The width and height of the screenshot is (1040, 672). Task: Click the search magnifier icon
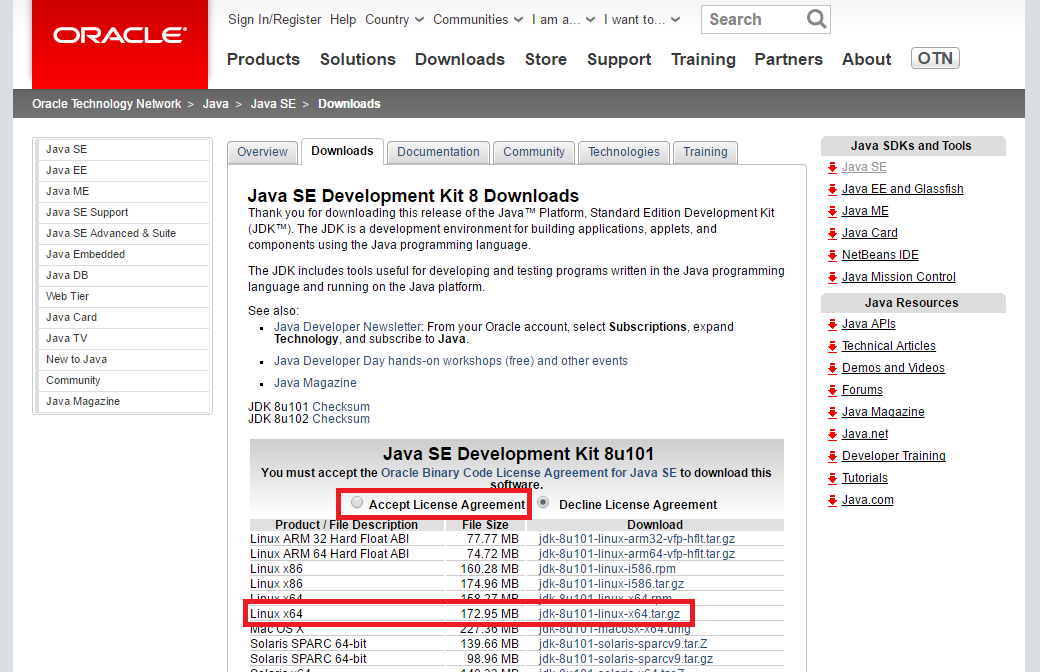(816, 19)
